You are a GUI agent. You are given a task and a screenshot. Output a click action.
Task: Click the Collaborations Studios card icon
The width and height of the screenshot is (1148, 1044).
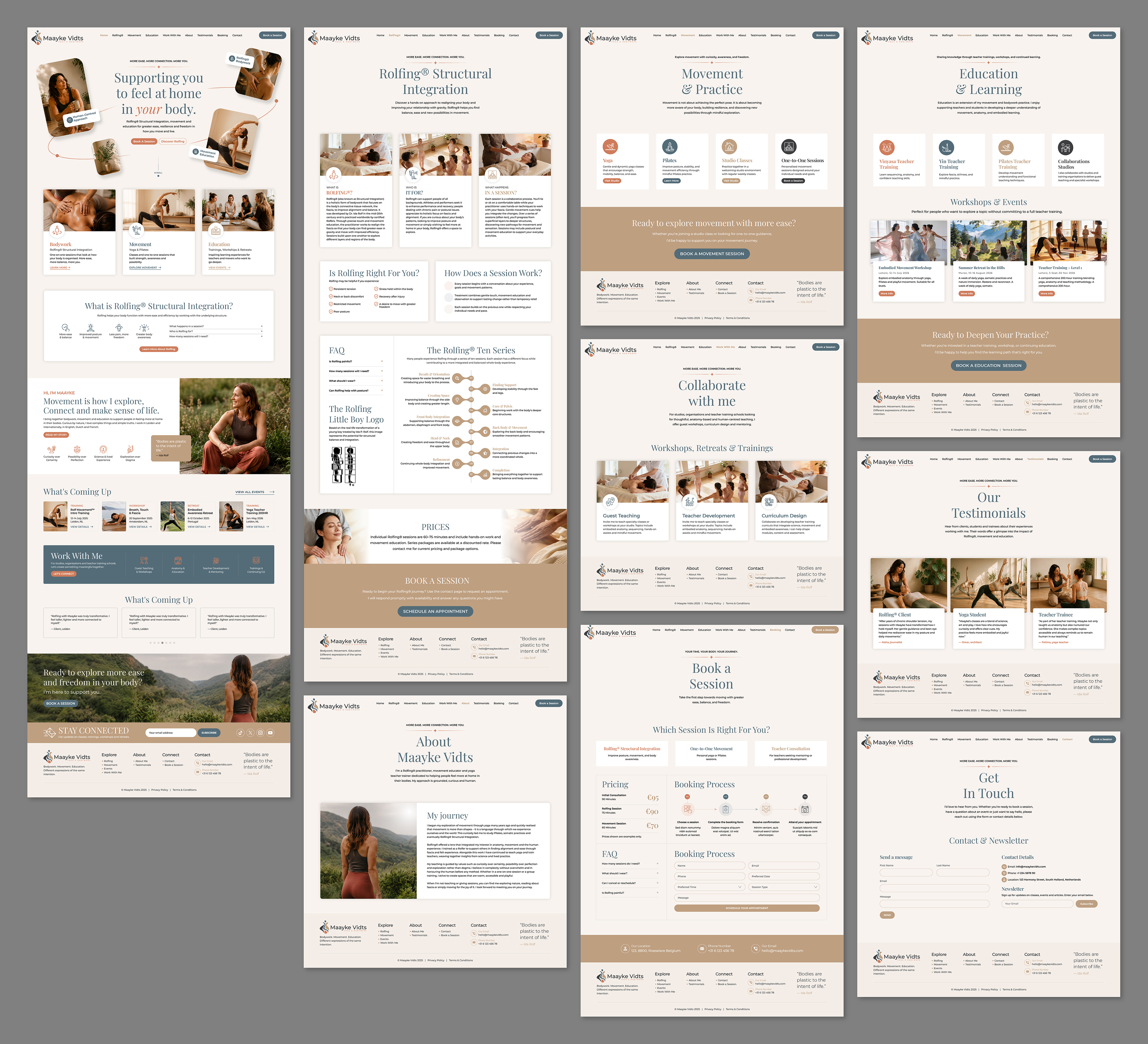point(1065,147)
